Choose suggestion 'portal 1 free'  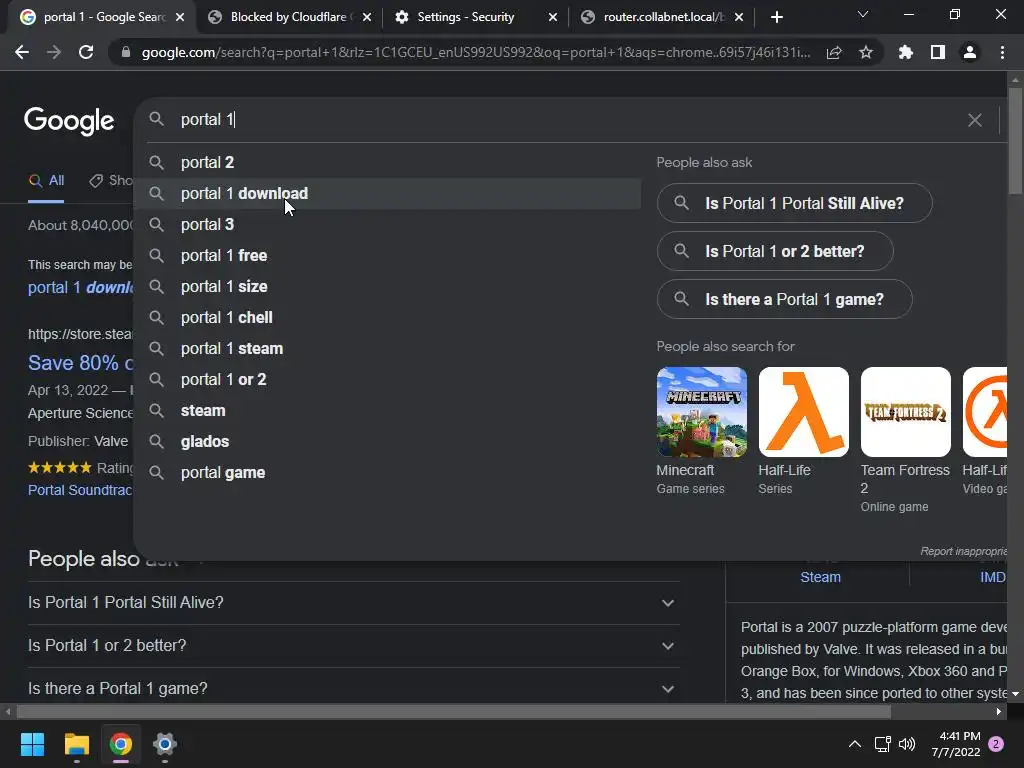tap(387, 255)
